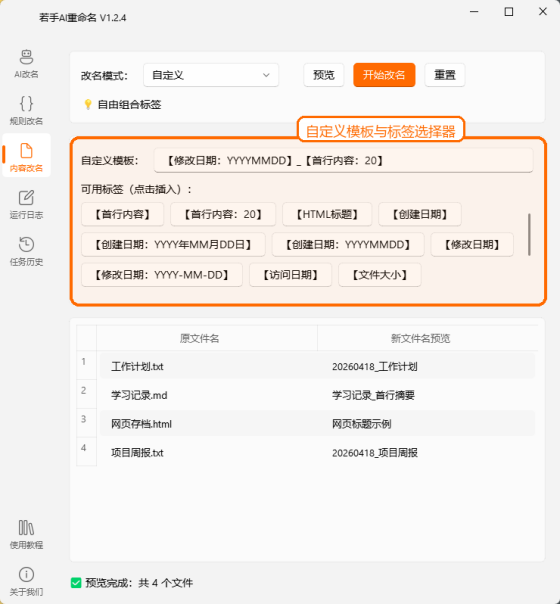
Task: Open the 使用教程 books icon
Action: 26,528
